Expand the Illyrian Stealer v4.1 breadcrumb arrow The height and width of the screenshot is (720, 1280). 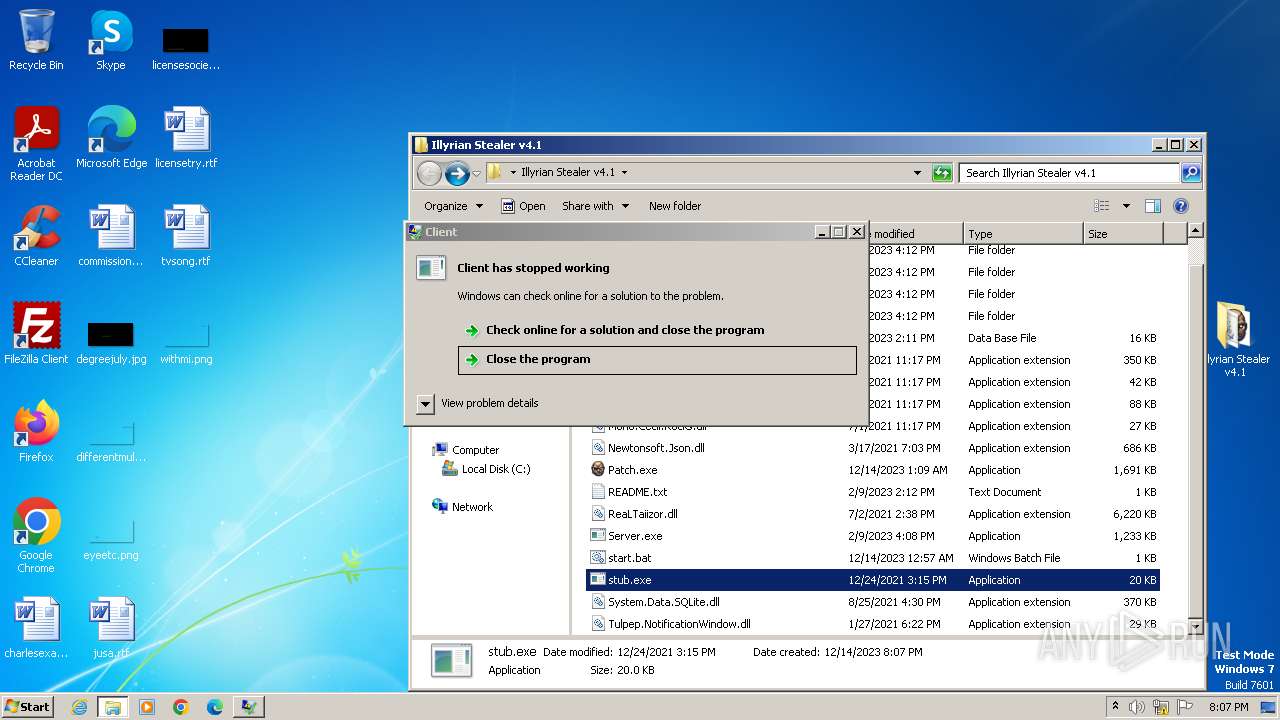[x=625, y=173]
